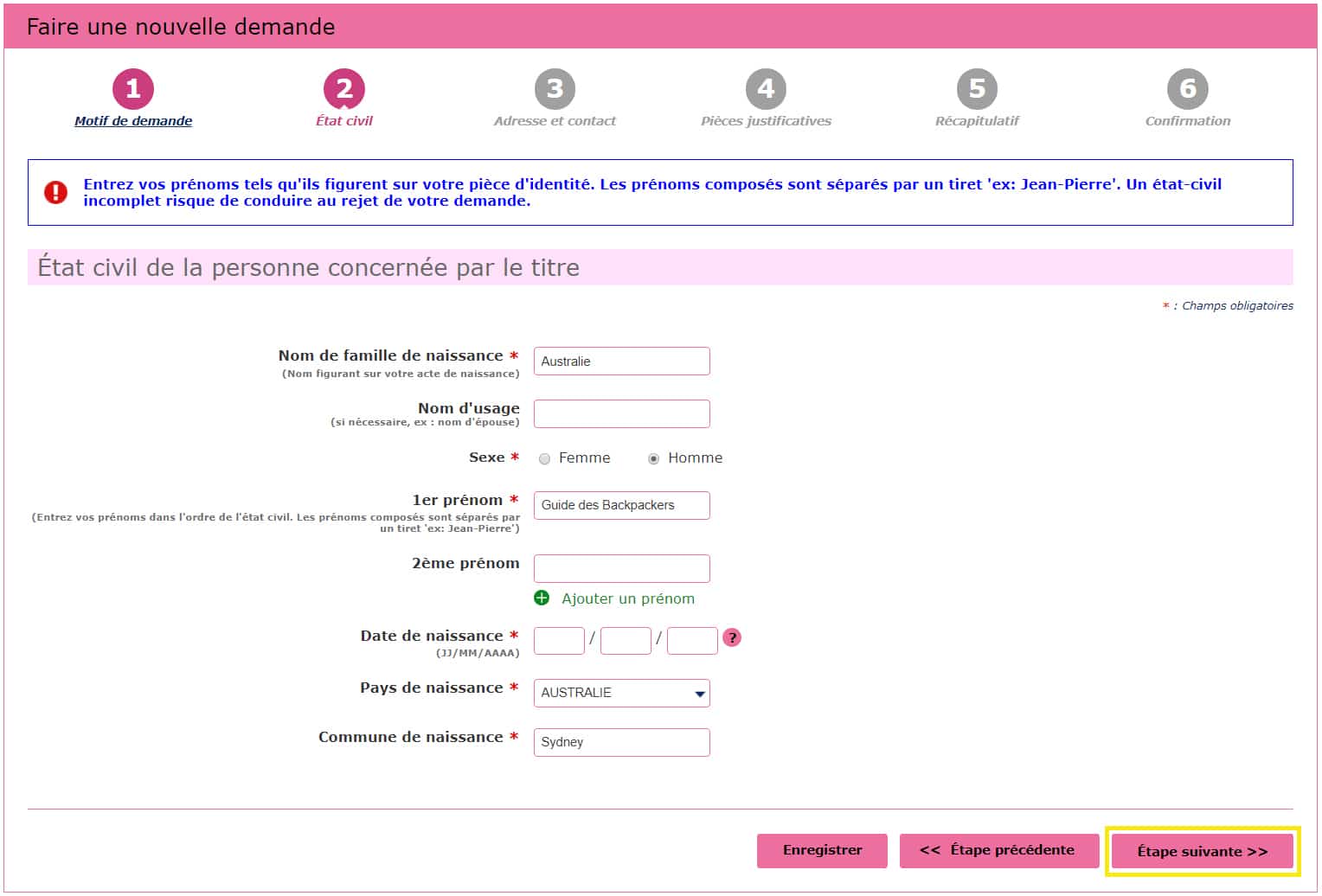The height and width of the screenshot is (896, 1322).
Task: Click the Pièces justificatives step label
Action: click(766, 121)
